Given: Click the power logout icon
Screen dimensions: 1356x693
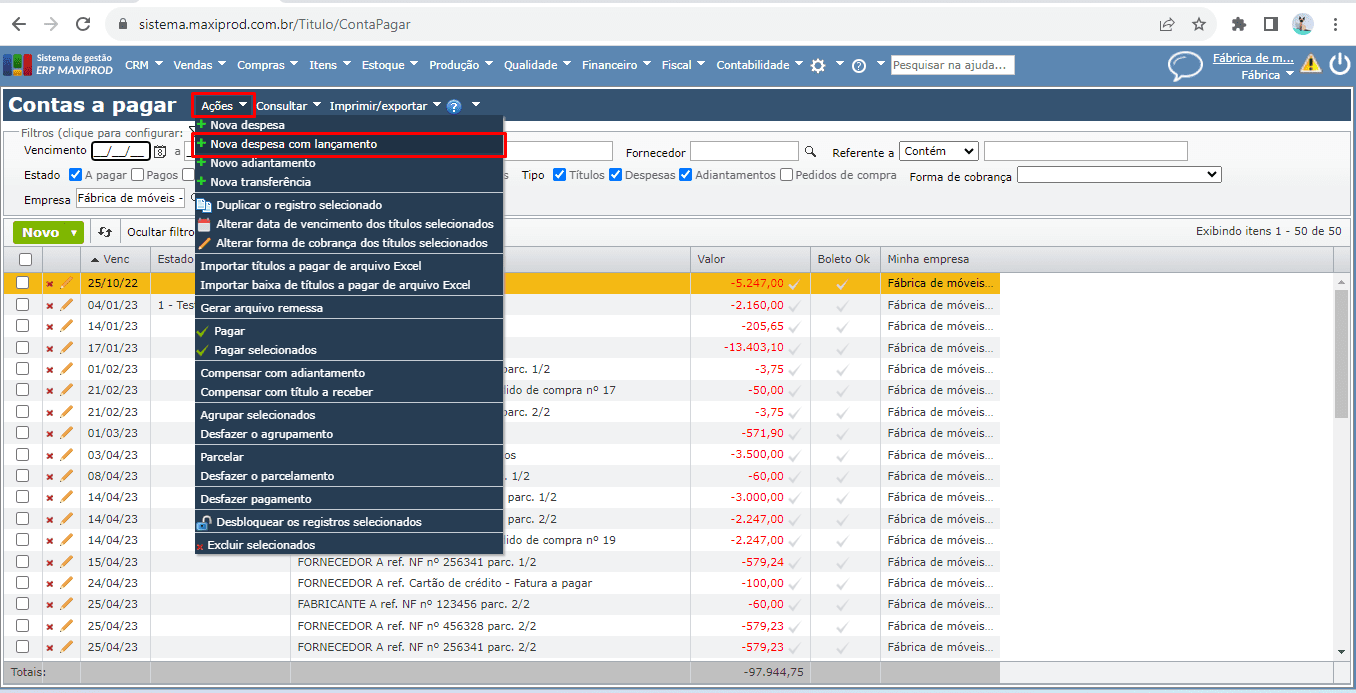Looking at the screenshot, I should point(1339,65).
